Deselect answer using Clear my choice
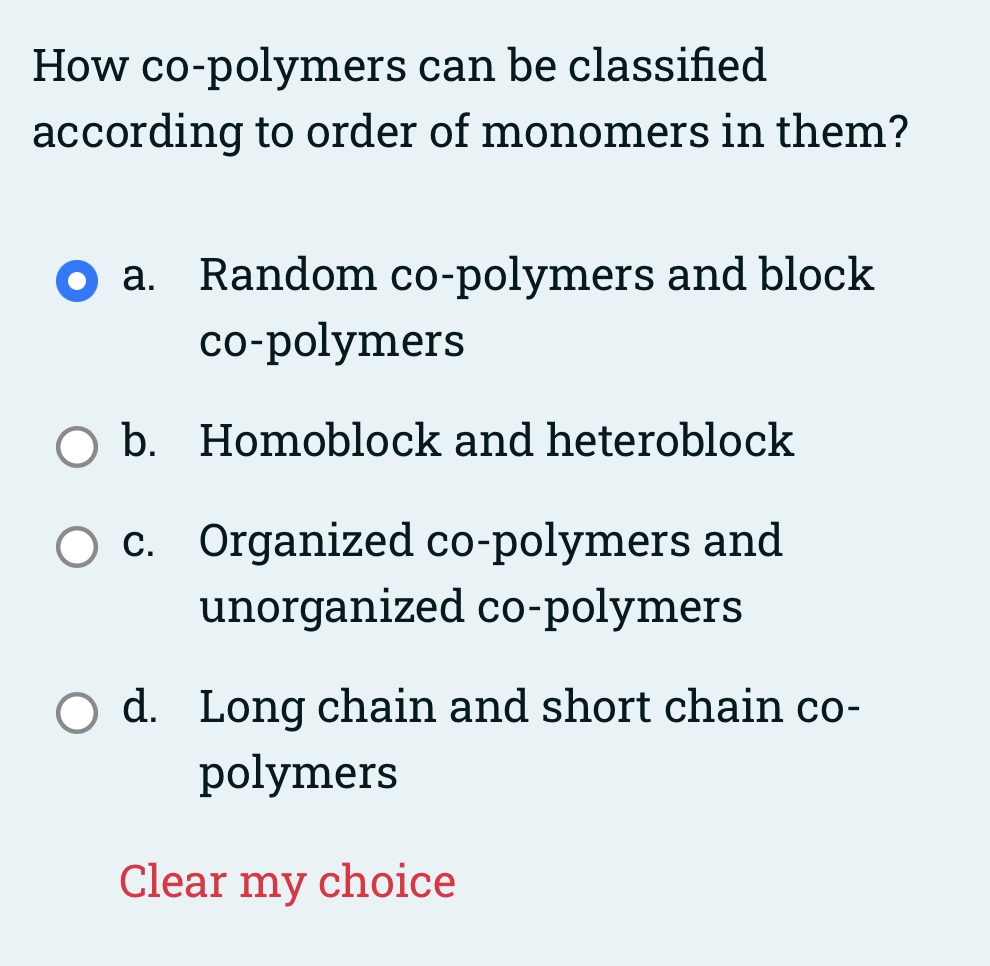Screen dimensions: 990x966 point(286,882)
